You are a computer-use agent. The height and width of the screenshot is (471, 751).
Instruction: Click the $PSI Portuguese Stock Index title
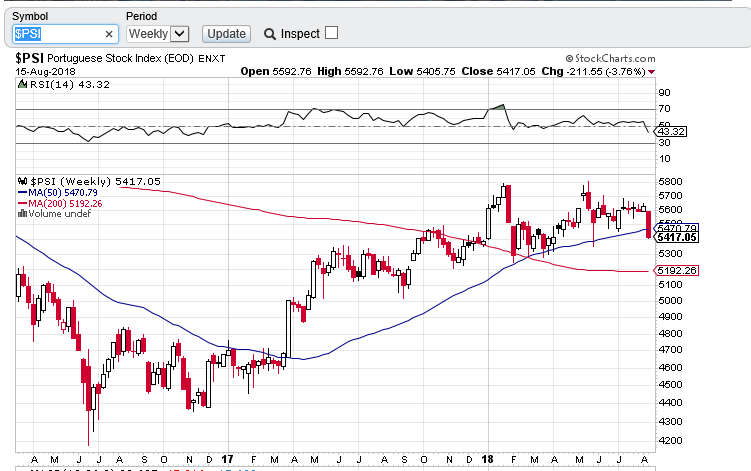120,58
